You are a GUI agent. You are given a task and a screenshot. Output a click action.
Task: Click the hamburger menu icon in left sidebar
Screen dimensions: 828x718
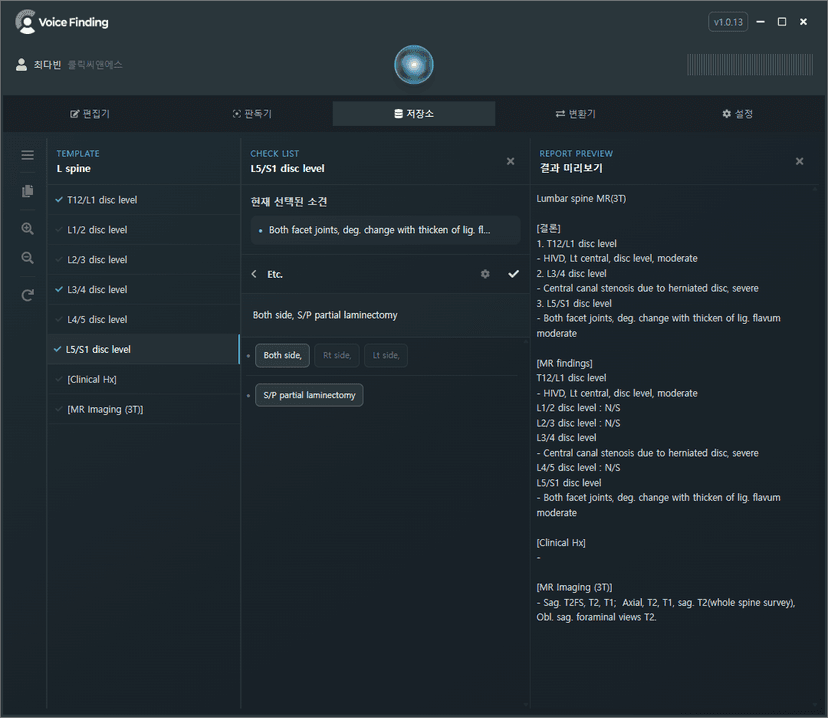coord(27,155)
